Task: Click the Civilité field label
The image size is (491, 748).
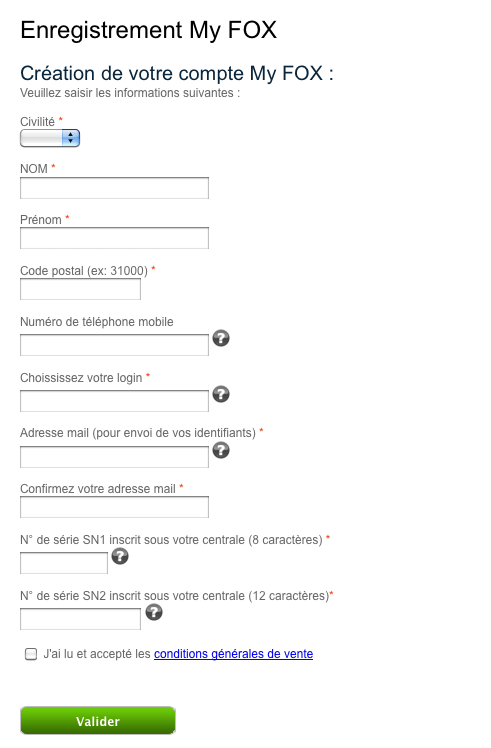Action: point(37,122)
